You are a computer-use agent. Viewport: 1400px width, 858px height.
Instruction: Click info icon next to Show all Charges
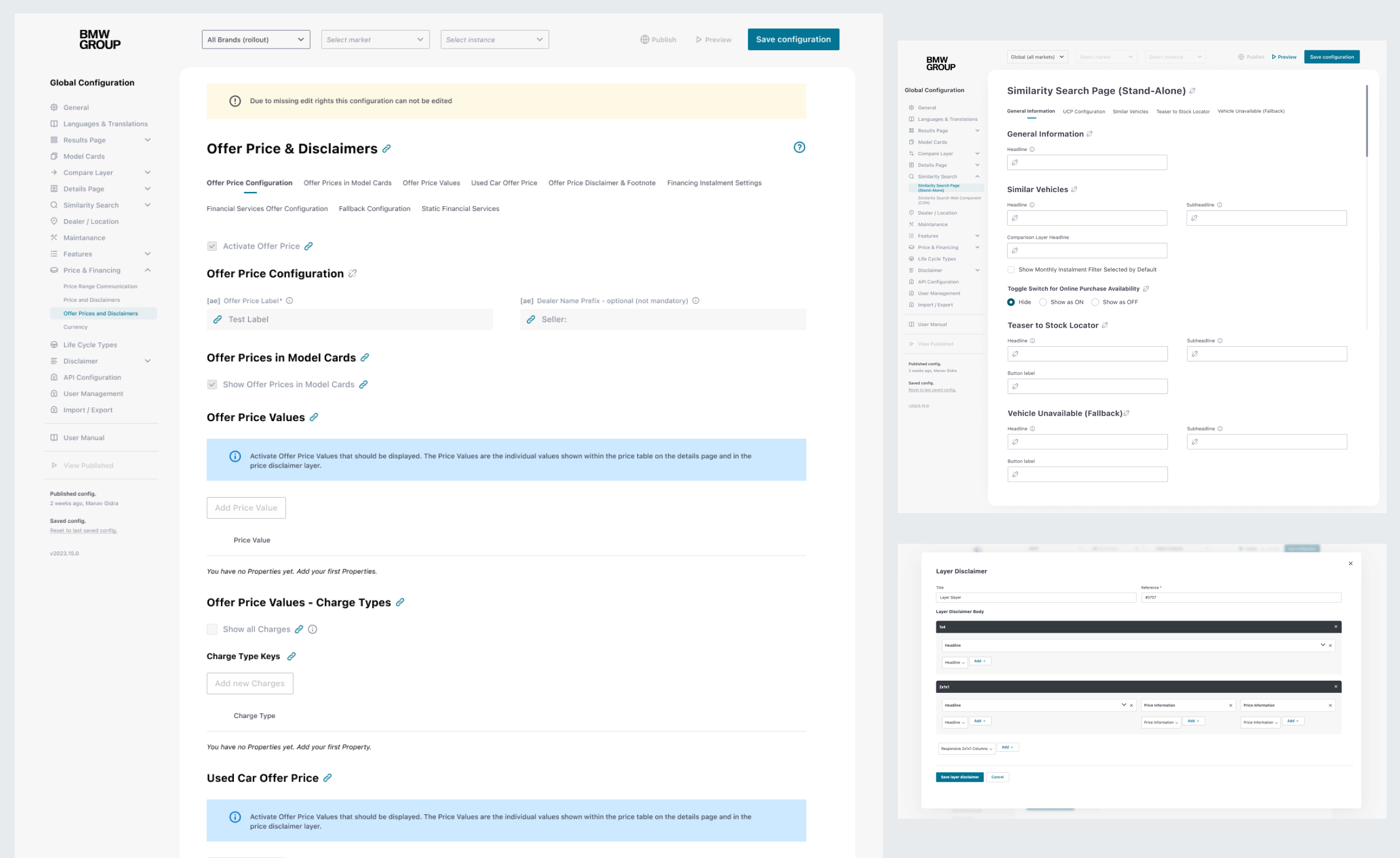coord(313,629)
